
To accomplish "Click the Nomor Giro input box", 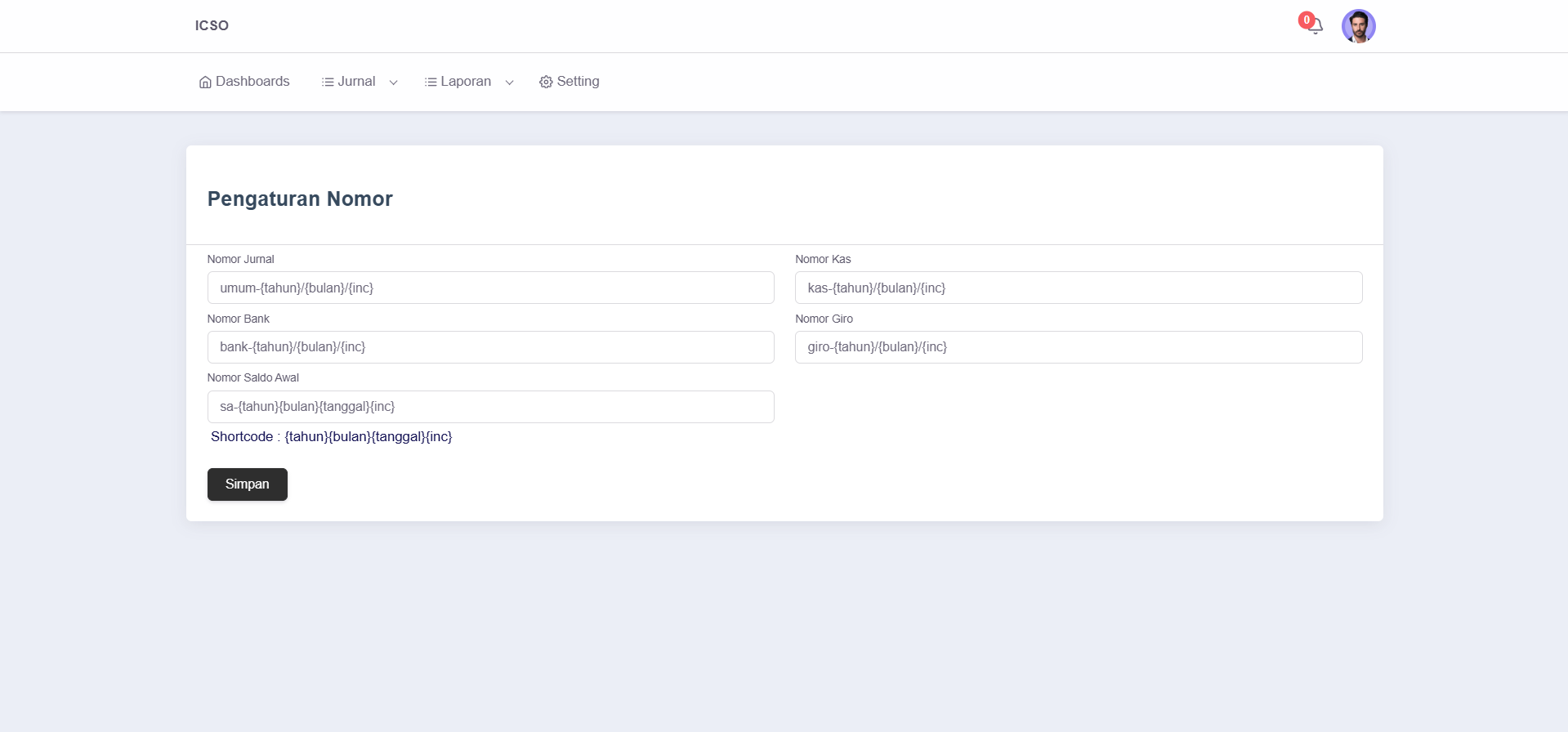I will [1078, 347].
